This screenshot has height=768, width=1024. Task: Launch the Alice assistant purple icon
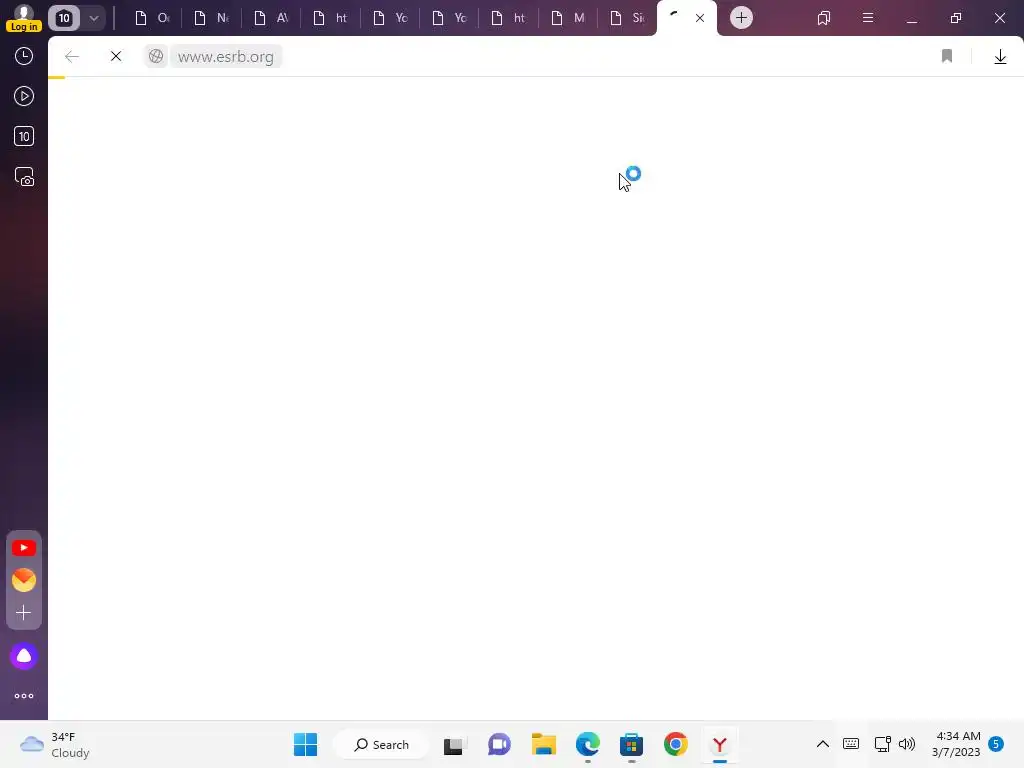[x=24, y=656]
